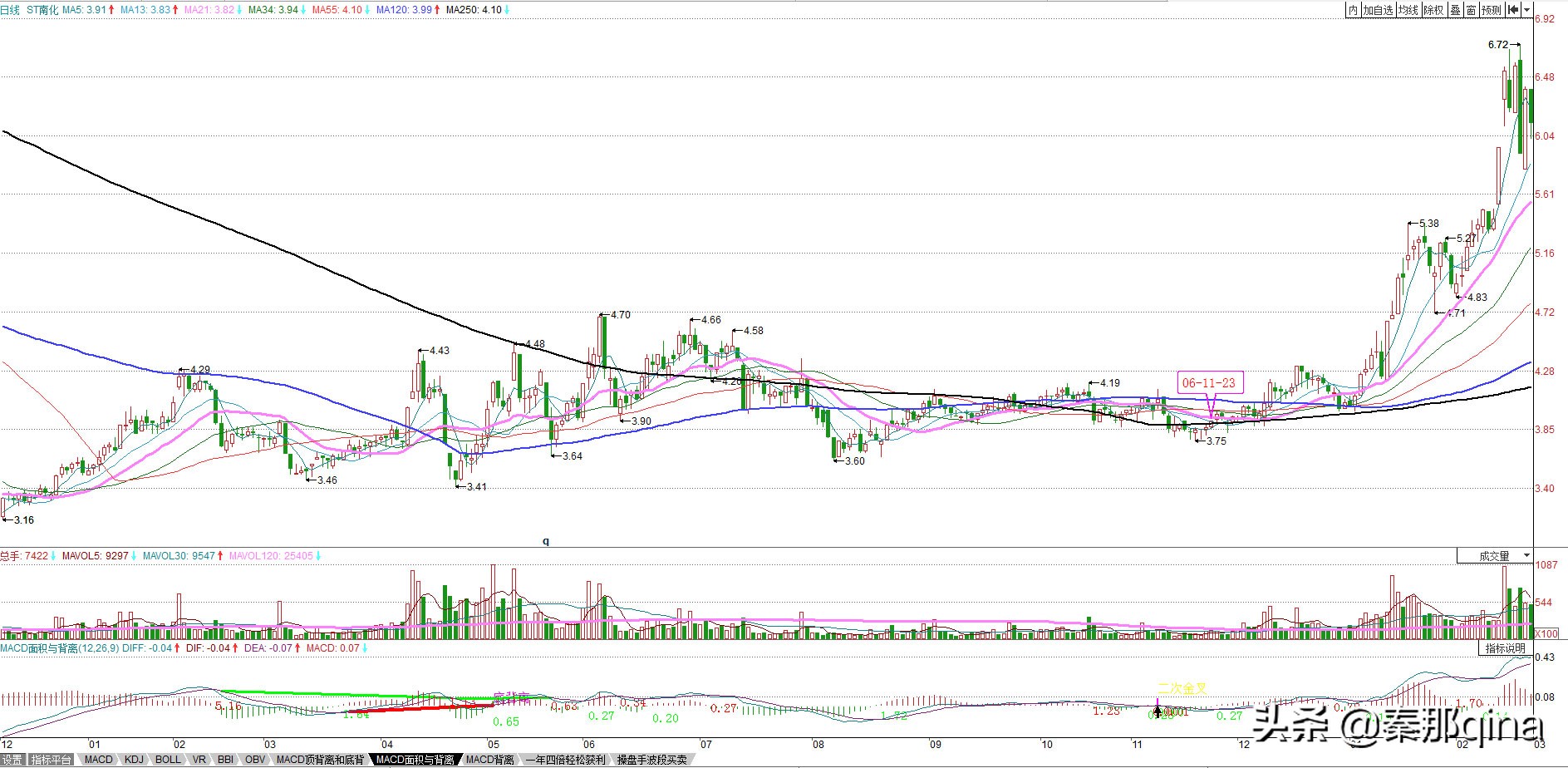The image size is (1568, 768).
Task: Click the 4.70 peak price label
Action: coord(621,315)
